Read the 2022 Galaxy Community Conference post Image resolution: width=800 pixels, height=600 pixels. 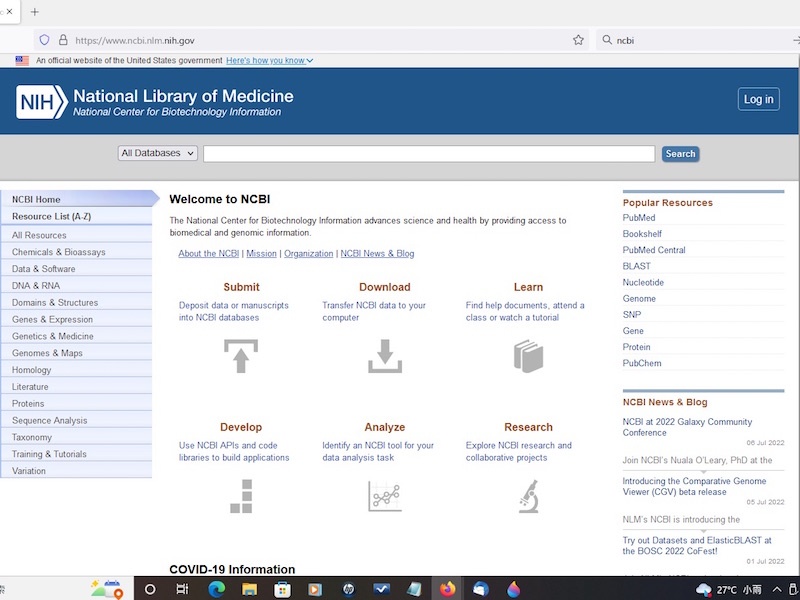click(x=687, y=427)
